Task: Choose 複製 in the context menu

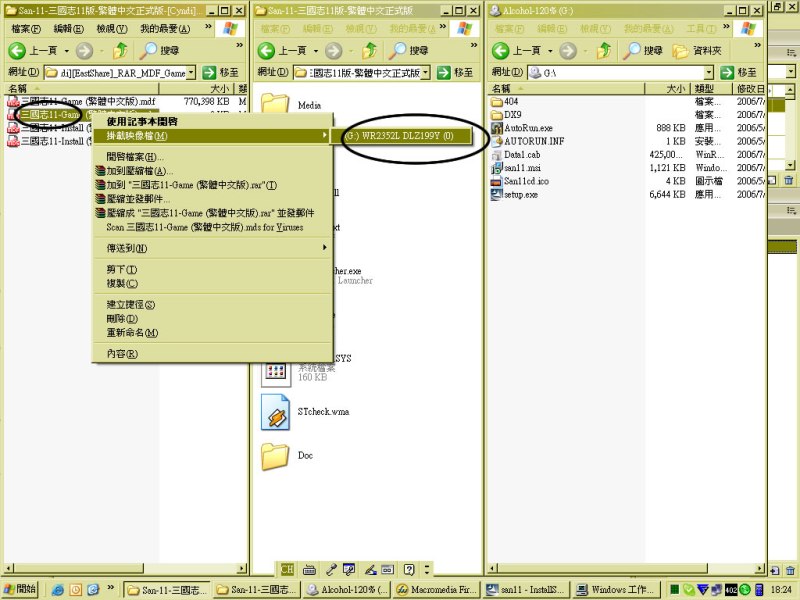Action: point(211,284)
